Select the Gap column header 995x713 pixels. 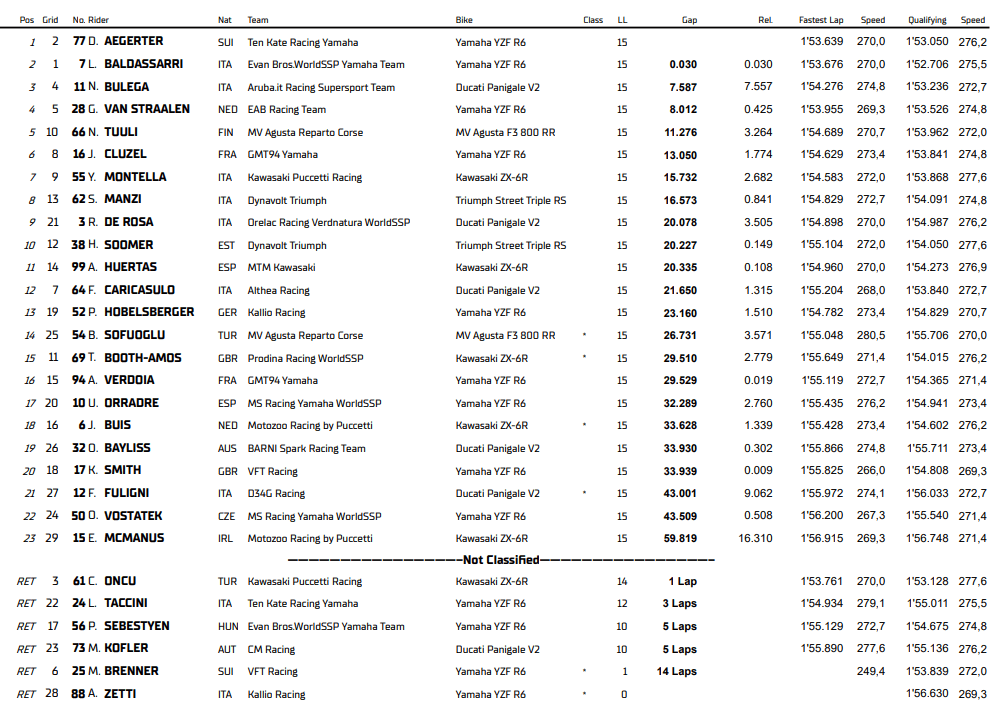(689, 19)
